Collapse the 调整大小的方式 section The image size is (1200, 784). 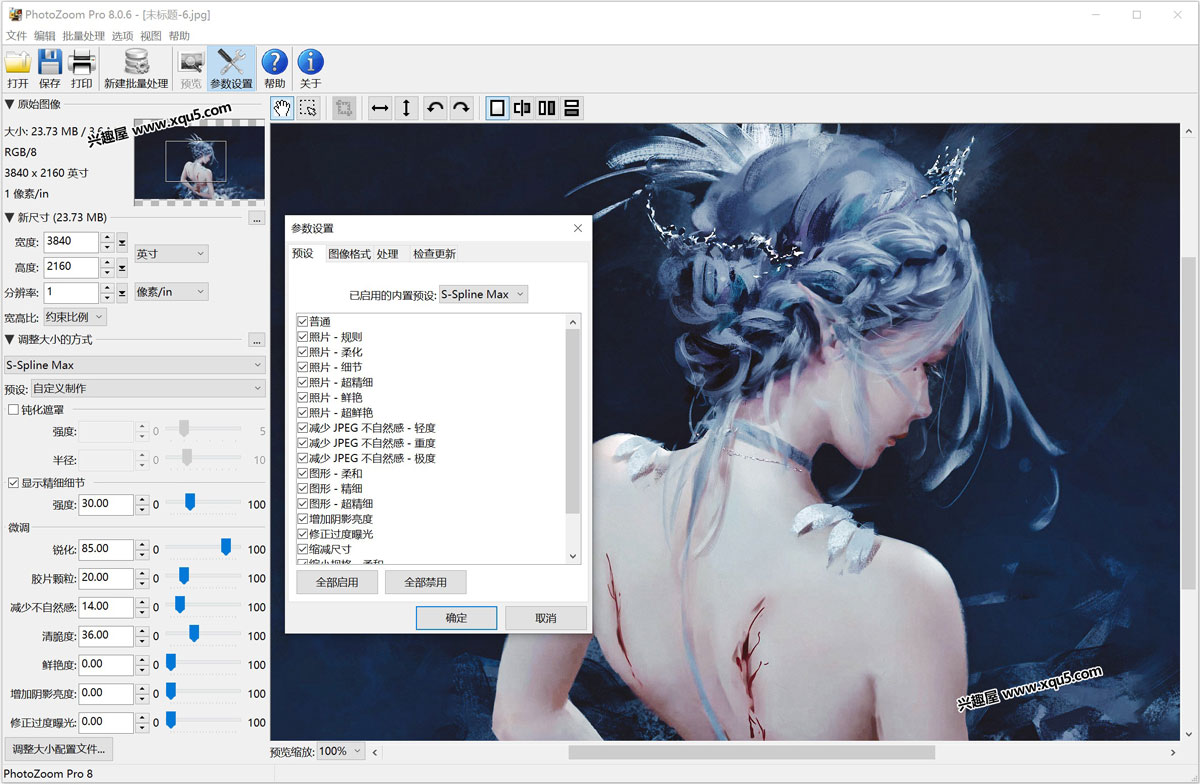click(x=10, y=339)
